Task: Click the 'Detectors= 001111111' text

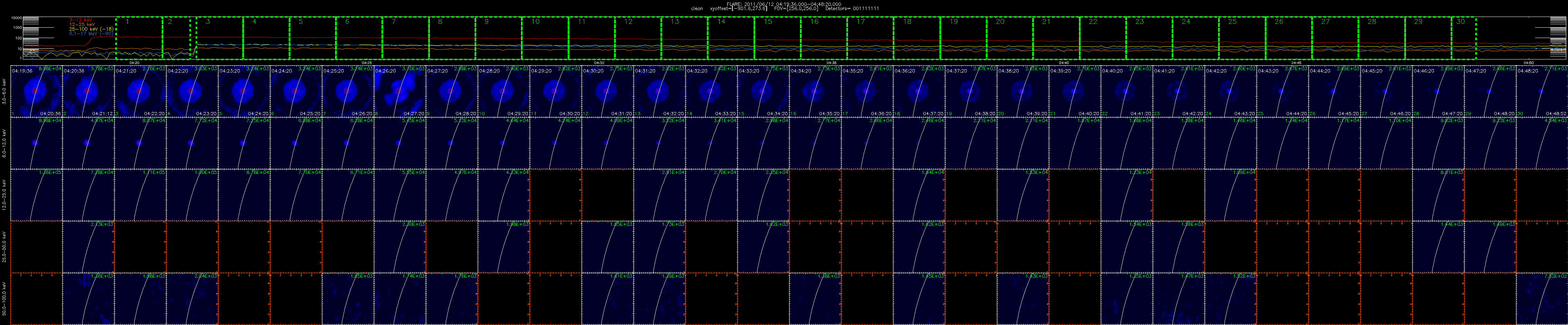Action: 852,9
